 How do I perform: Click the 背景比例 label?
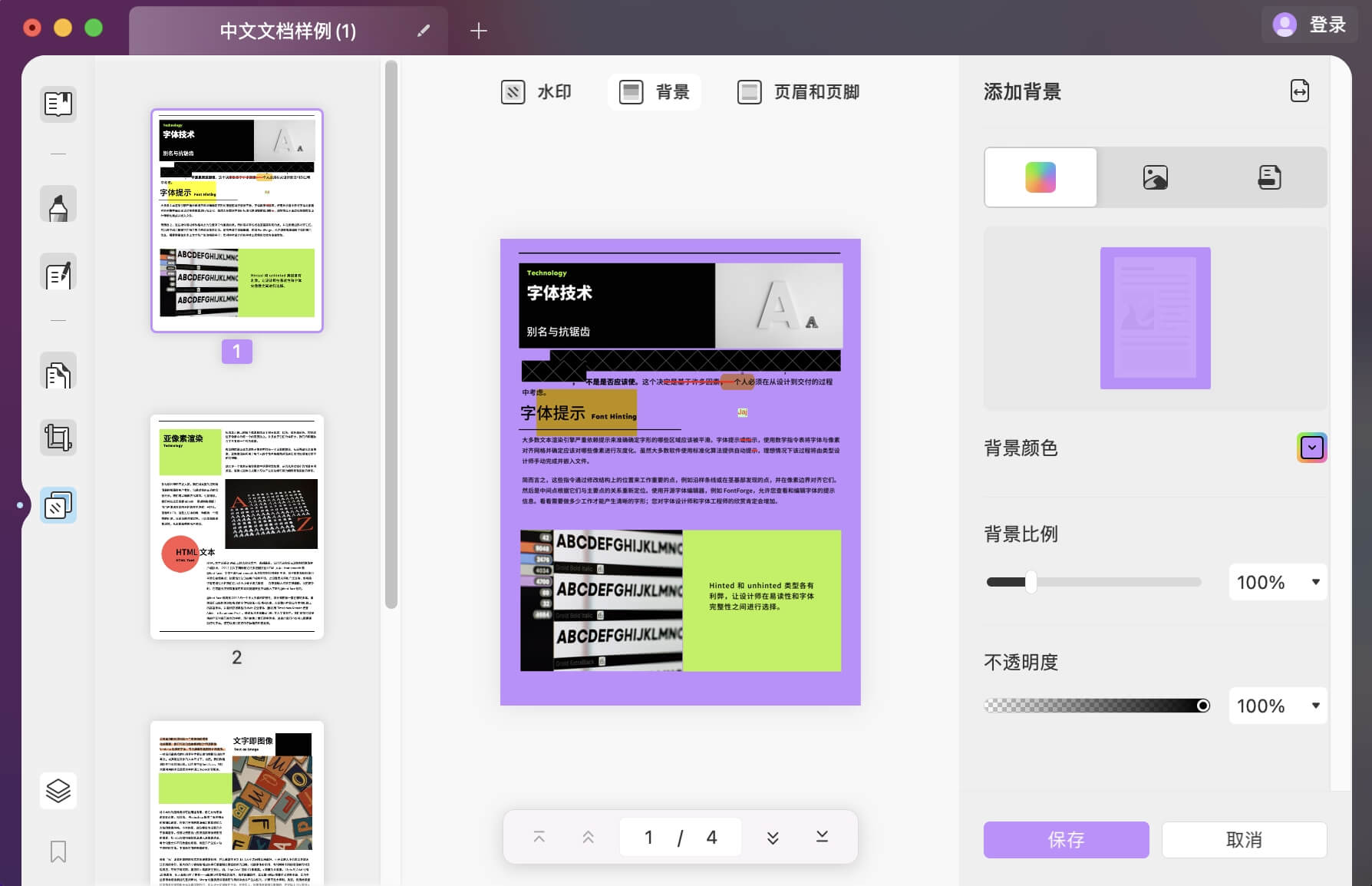pyautogui.click(x=1021, y=534)
